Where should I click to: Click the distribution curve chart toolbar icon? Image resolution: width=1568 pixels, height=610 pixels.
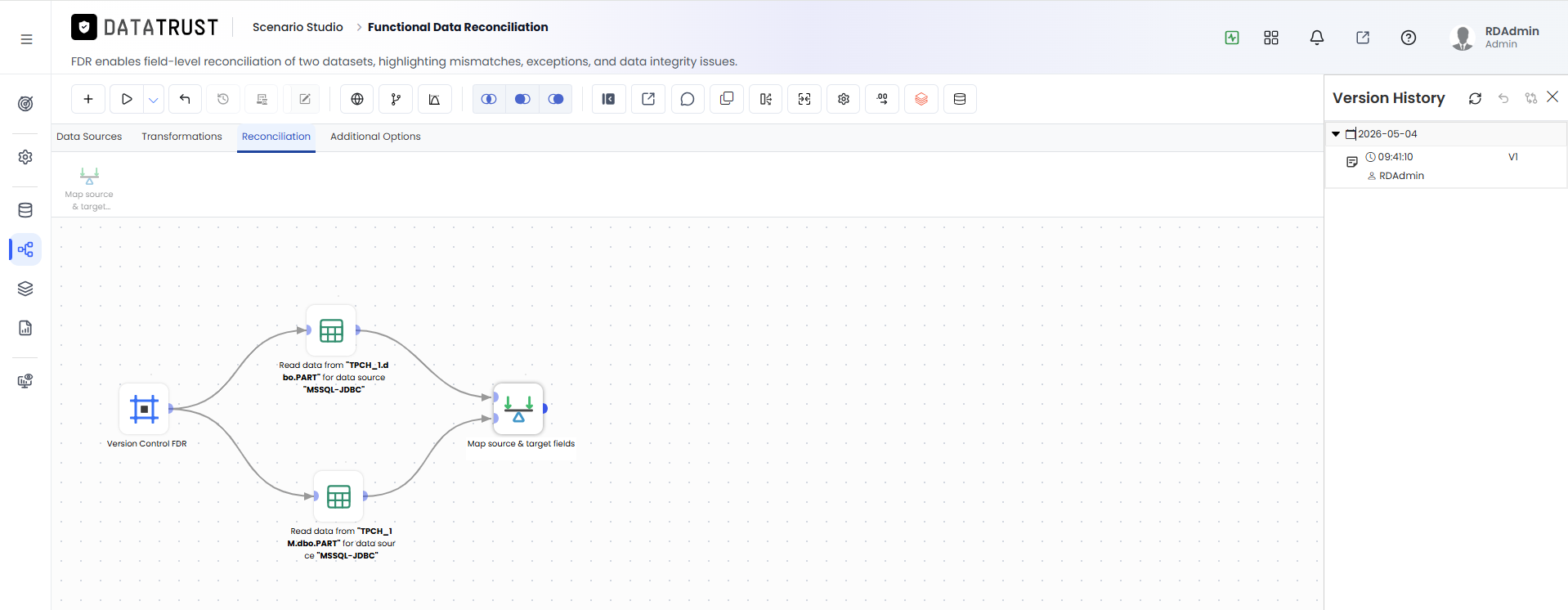click(435, 99)
